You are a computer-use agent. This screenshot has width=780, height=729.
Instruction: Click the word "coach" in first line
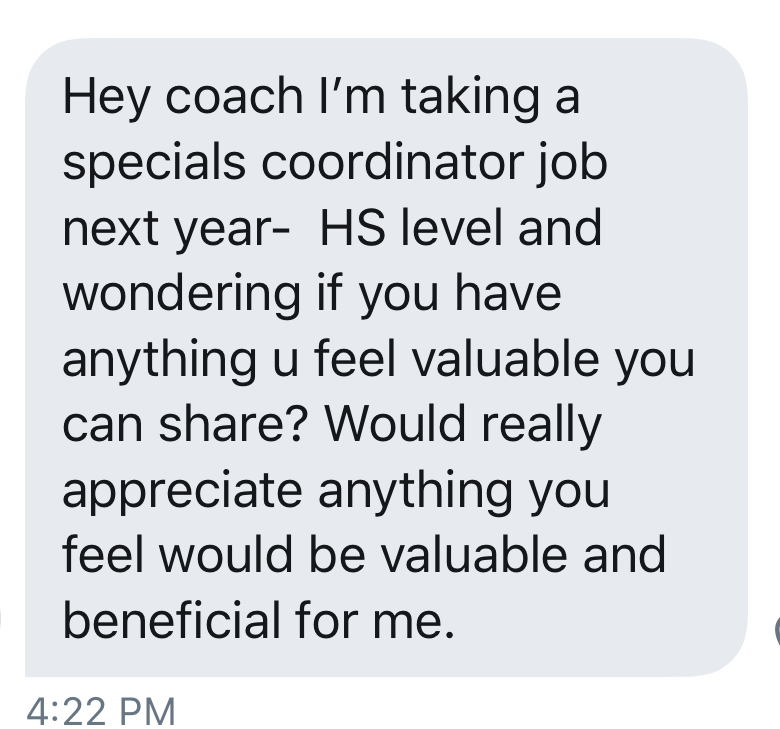[234, 96]
